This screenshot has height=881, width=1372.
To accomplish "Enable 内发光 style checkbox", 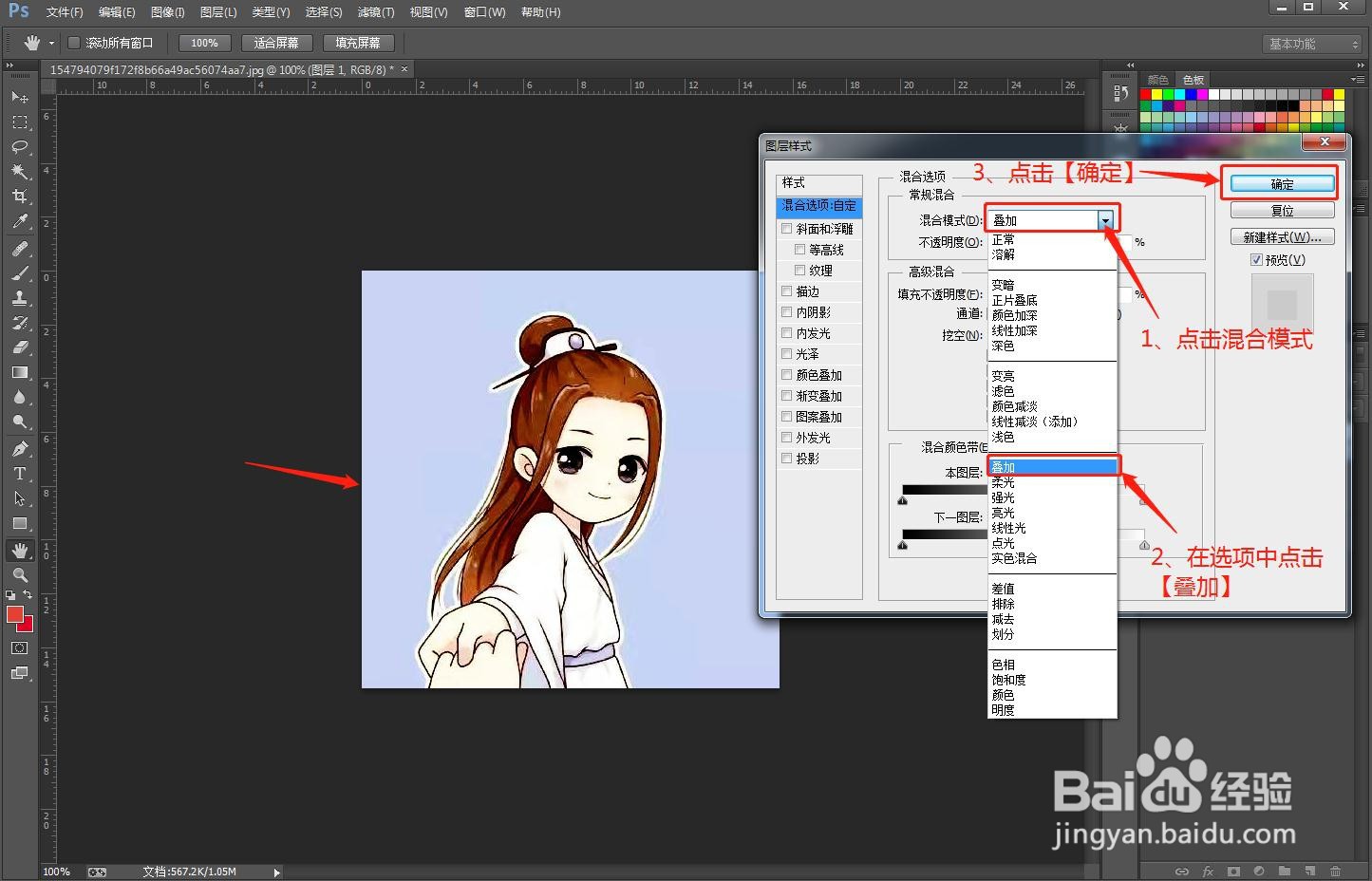I will (x=786, y=333).
